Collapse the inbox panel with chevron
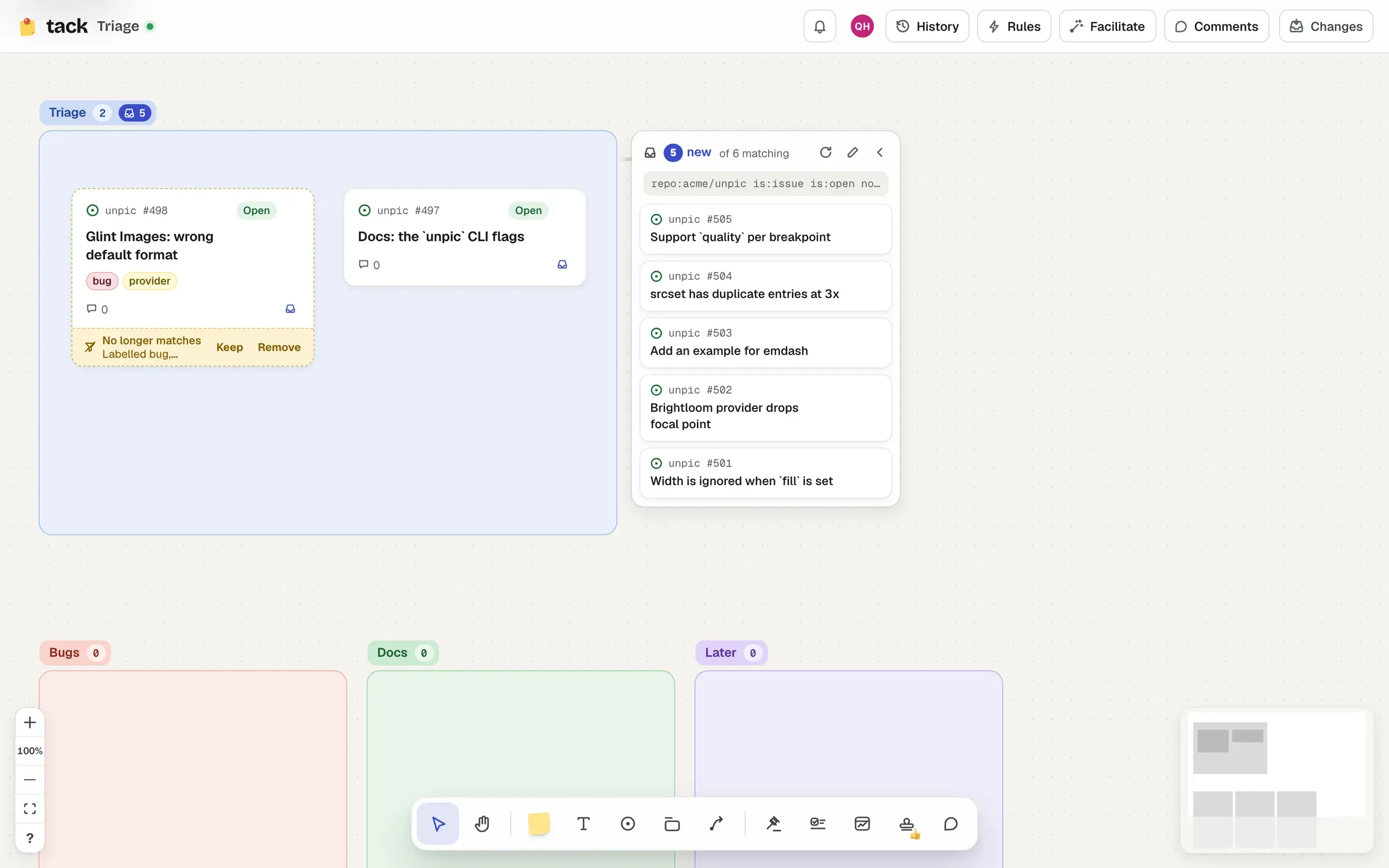 (880, 152)
